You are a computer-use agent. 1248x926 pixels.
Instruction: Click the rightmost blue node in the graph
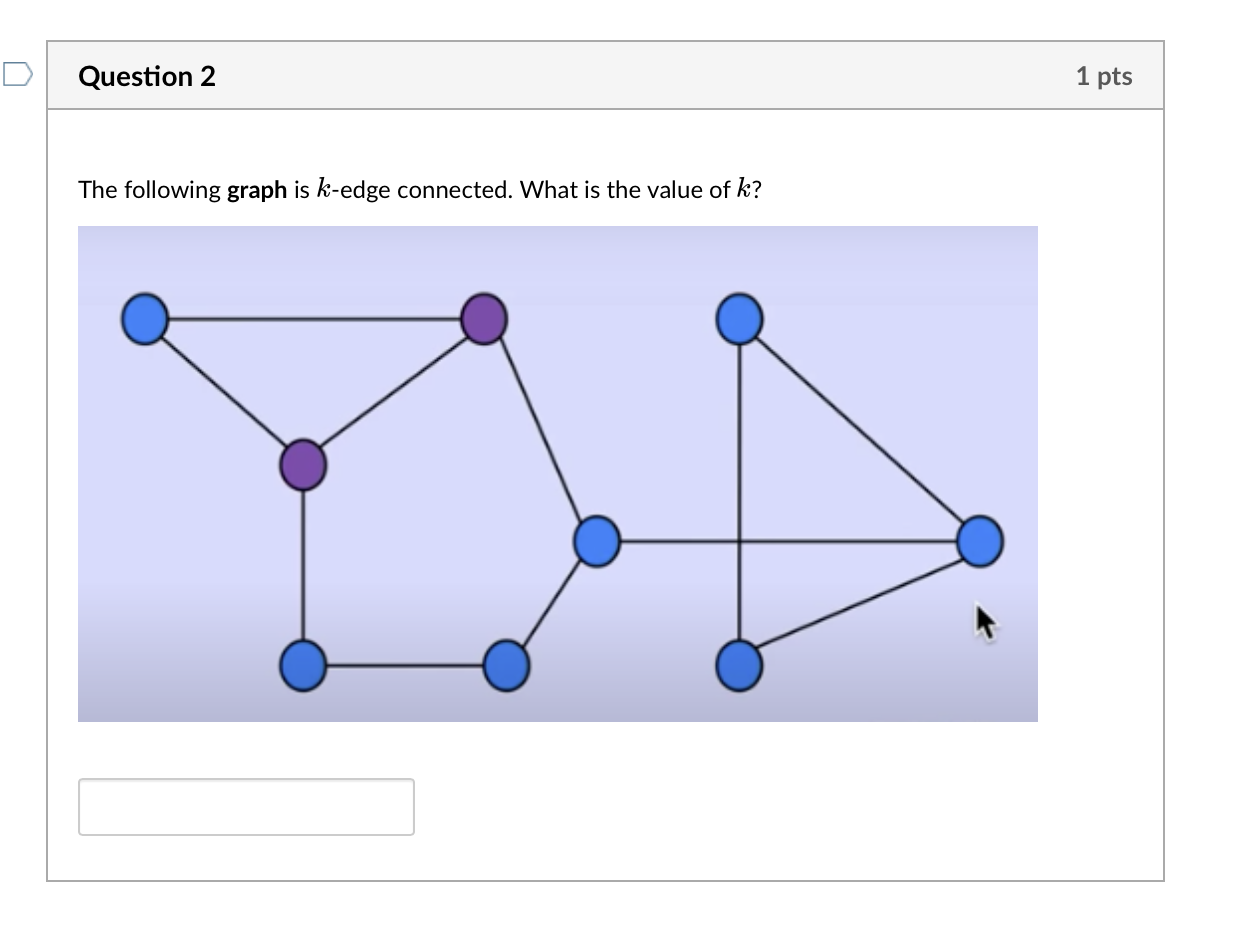979,541
